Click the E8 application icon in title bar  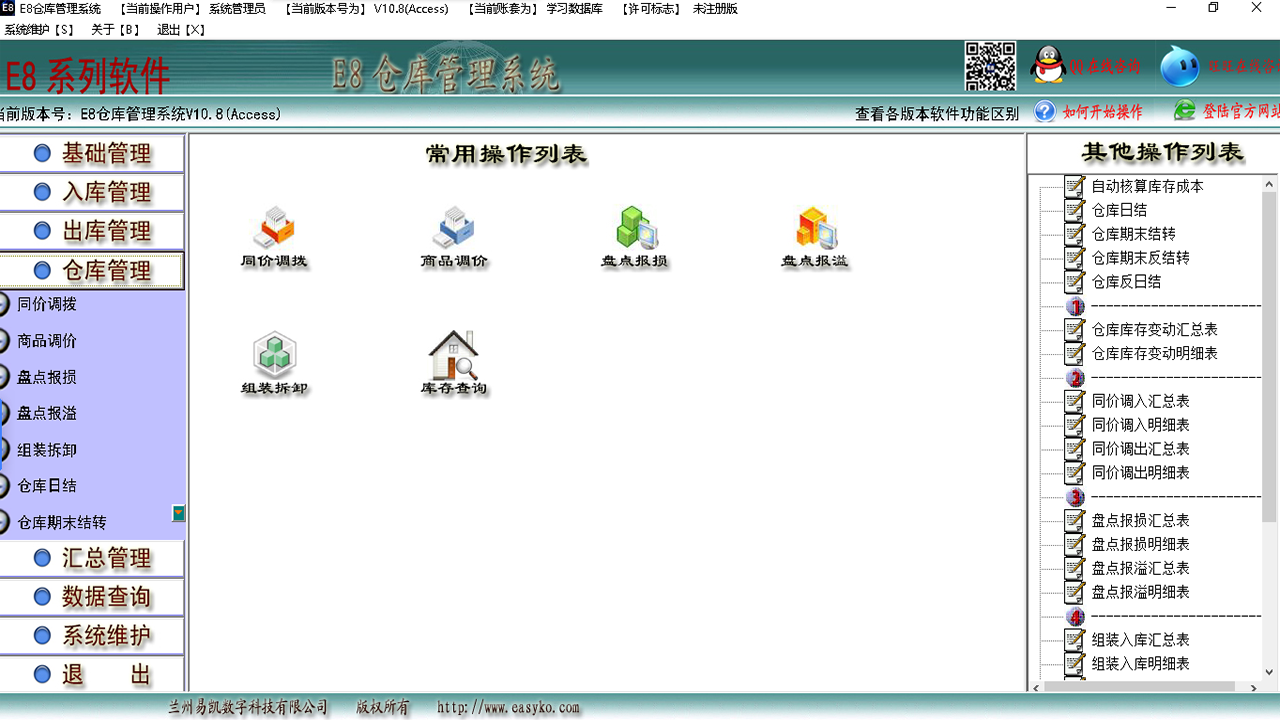click(x=8, y=8)
